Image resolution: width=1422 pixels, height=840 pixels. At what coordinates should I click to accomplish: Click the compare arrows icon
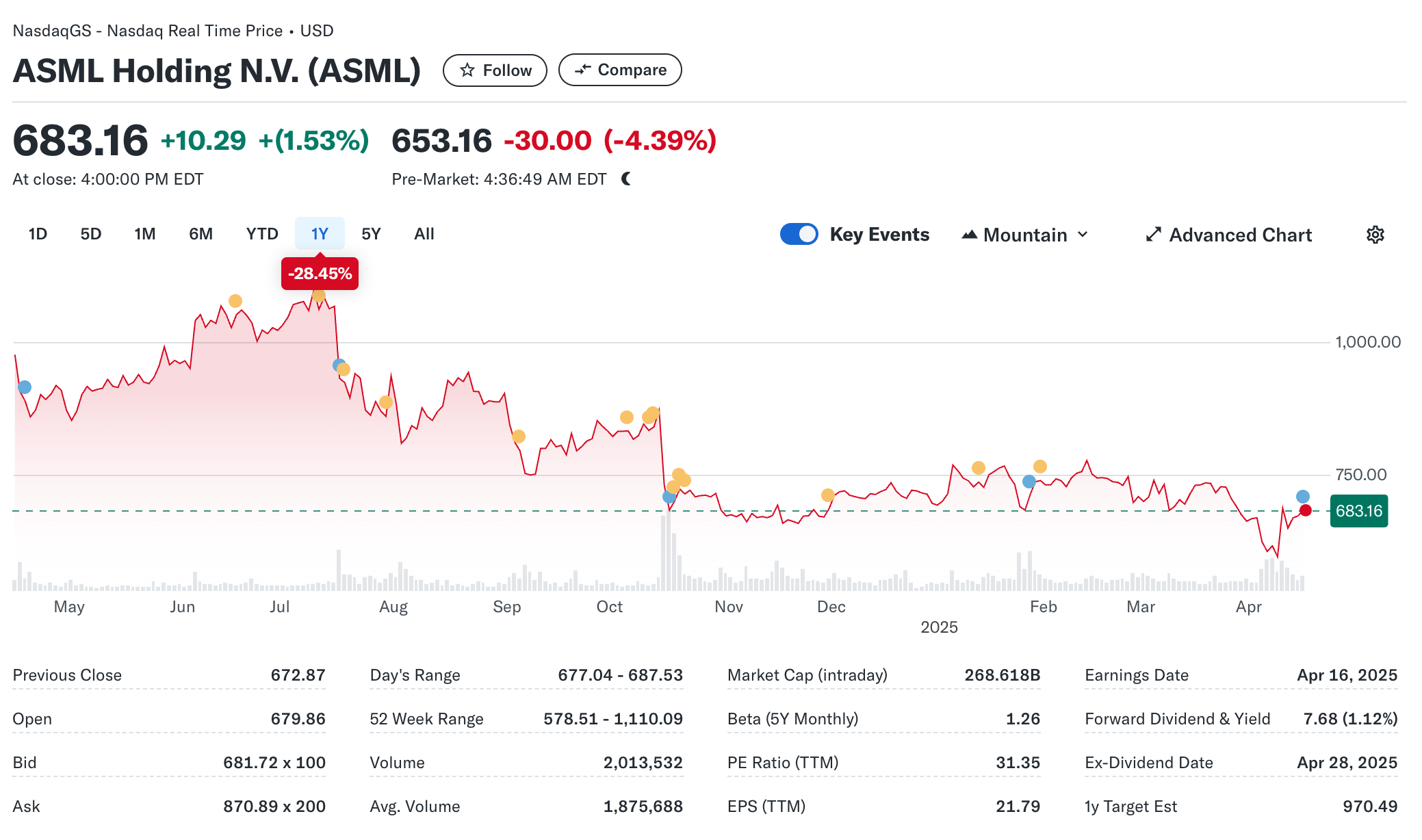coord(583,70)
